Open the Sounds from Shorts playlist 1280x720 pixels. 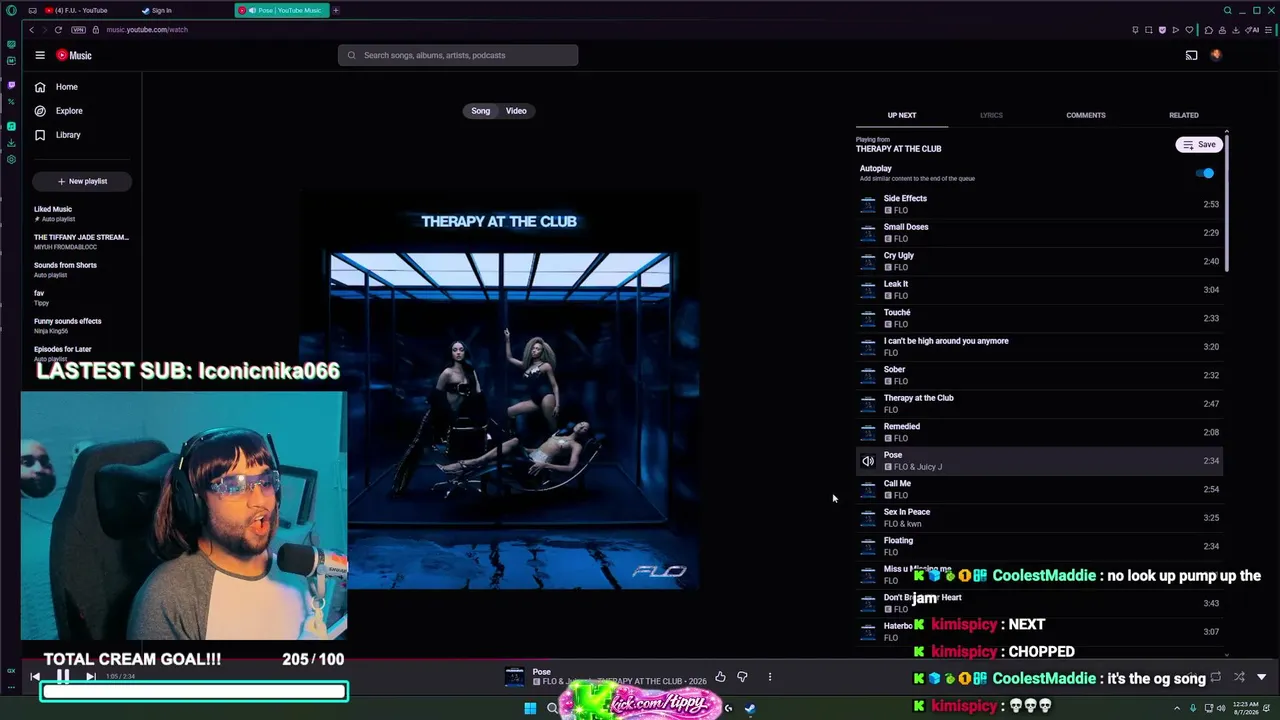[82, 269]
